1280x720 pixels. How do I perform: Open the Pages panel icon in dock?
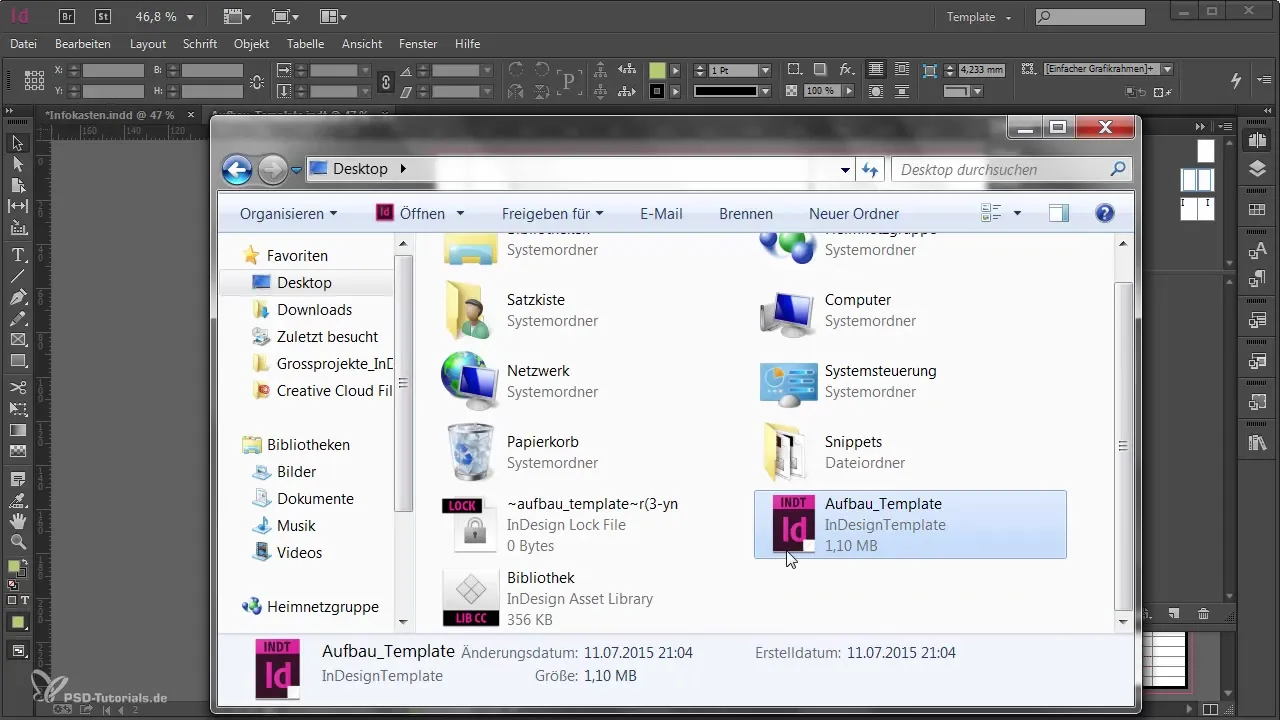[x=1257, y=139]
